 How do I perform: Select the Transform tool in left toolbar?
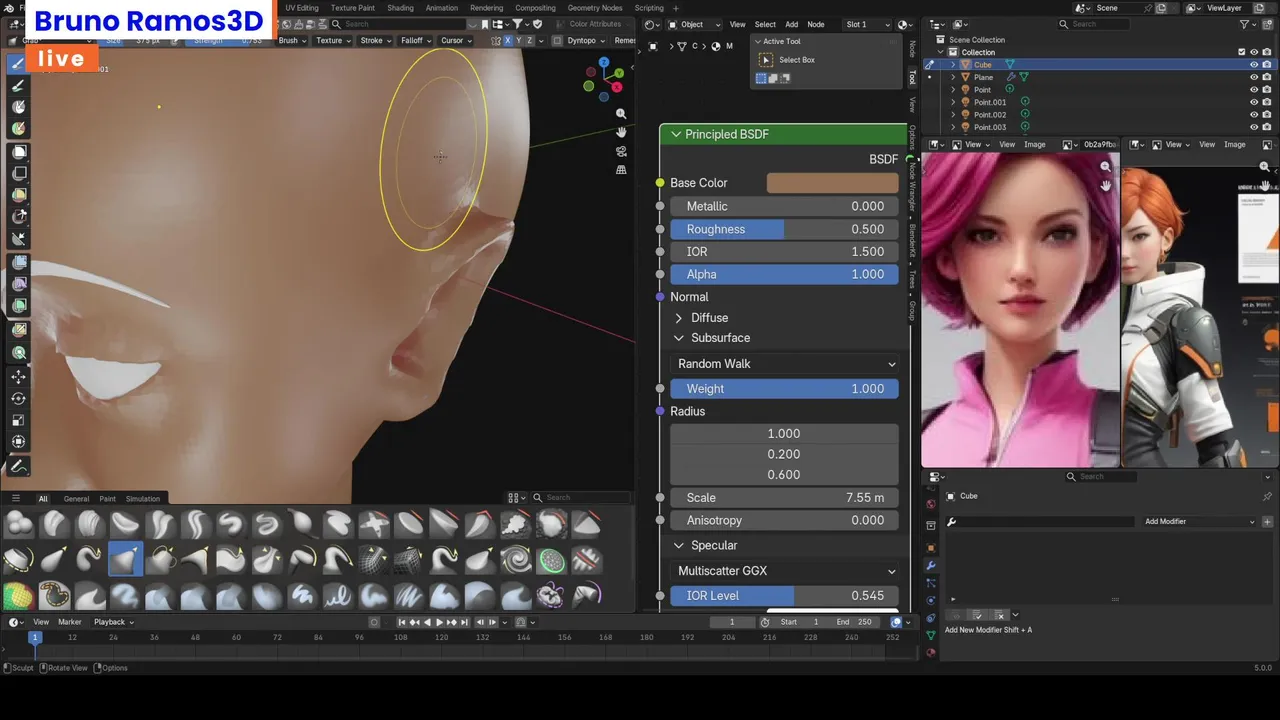19,441
